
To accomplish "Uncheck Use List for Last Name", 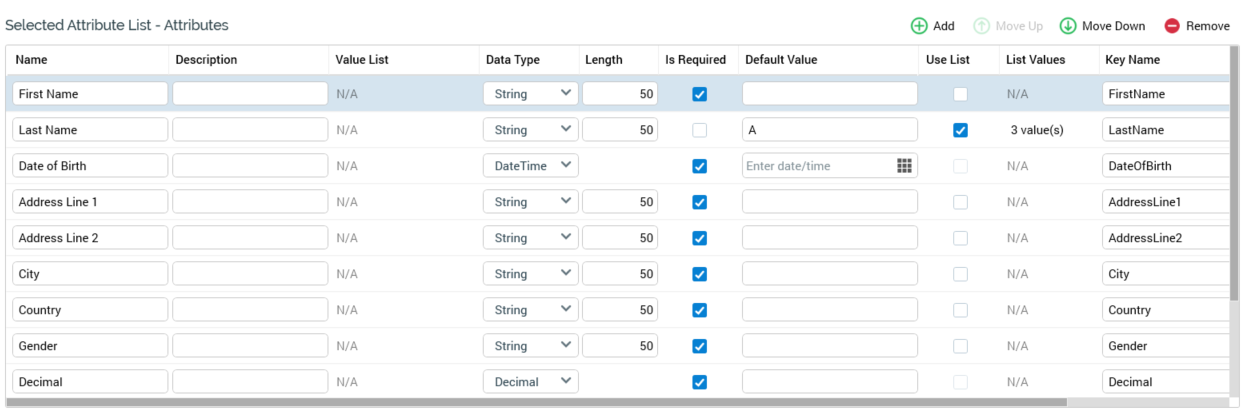I will [x=960, y=130].
